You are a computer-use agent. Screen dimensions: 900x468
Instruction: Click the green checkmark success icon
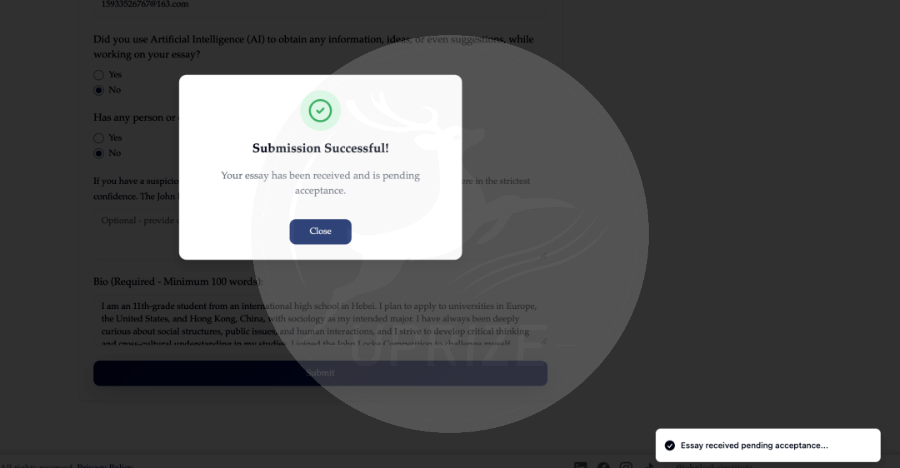click(x=320, y=110)
